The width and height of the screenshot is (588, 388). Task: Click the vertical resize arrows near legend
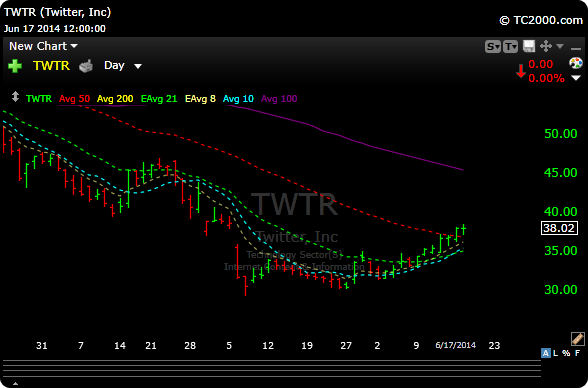15,97
